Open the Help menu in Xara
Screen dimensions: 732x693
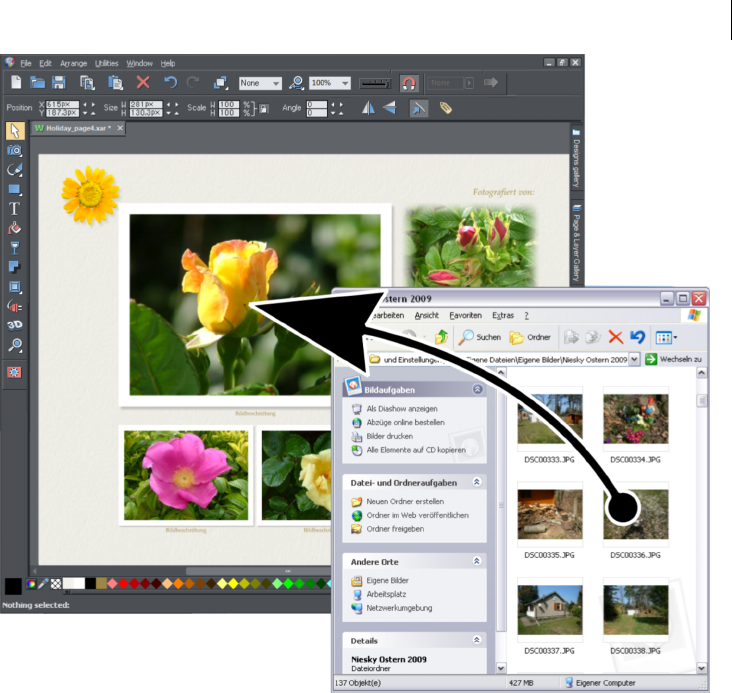point(168,64)
